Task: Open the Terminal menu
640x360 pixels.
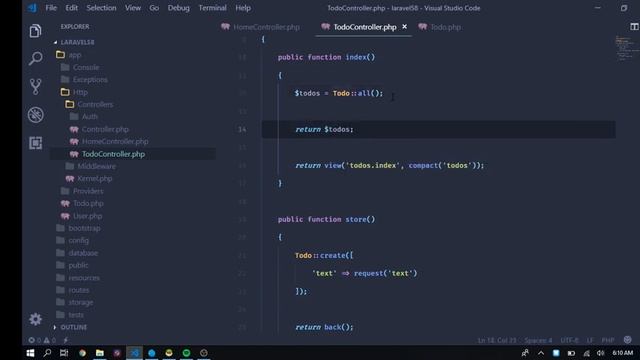Action: [x=212, y=8]
